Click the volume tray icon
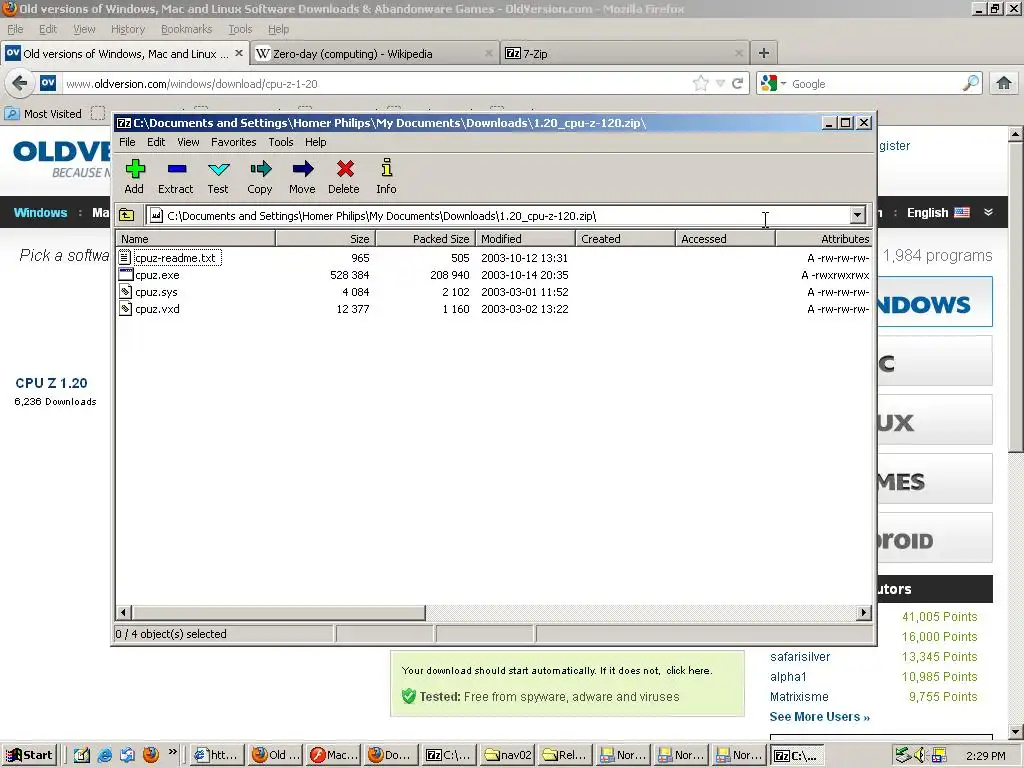 point(920,755)
